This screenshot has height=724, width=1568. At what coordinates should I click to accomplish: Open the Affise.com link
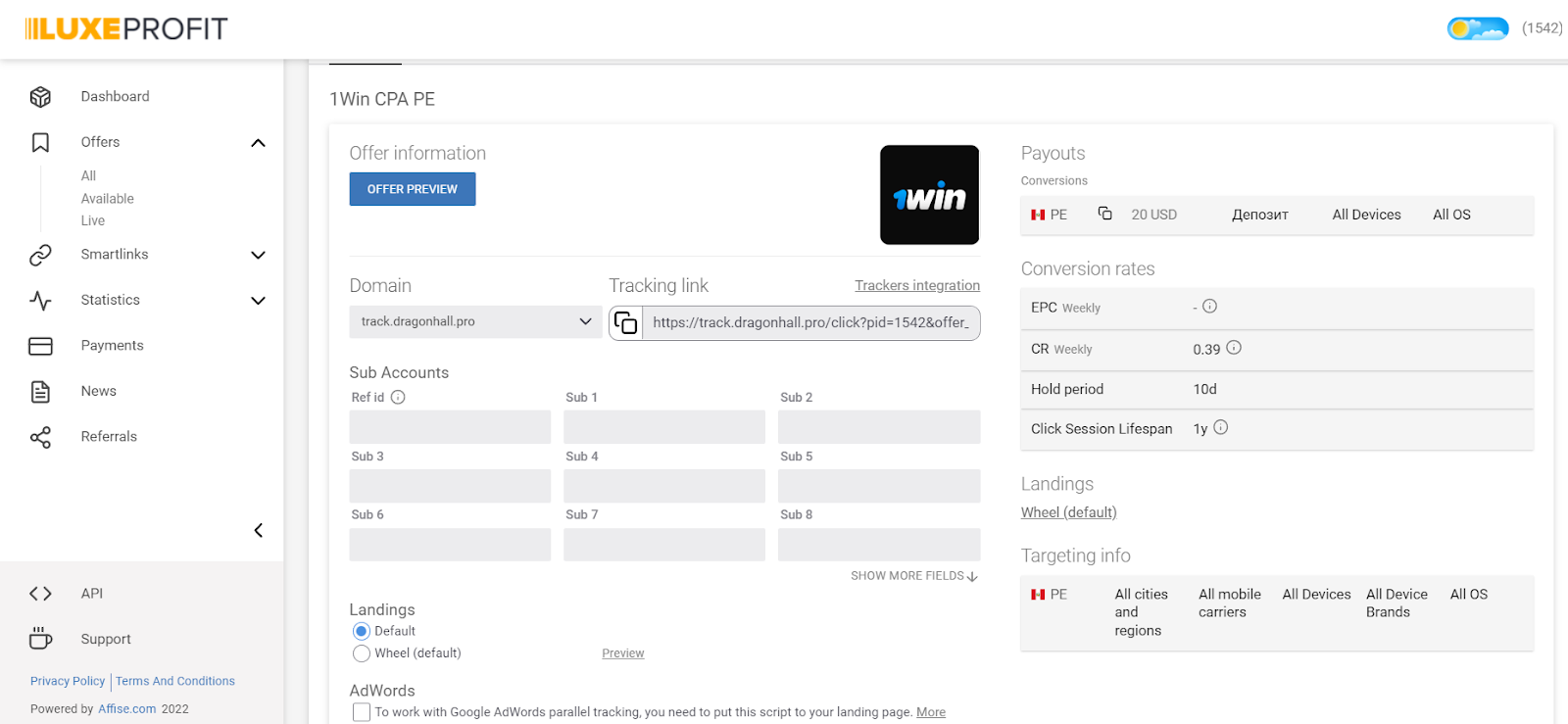click(127, 709)
